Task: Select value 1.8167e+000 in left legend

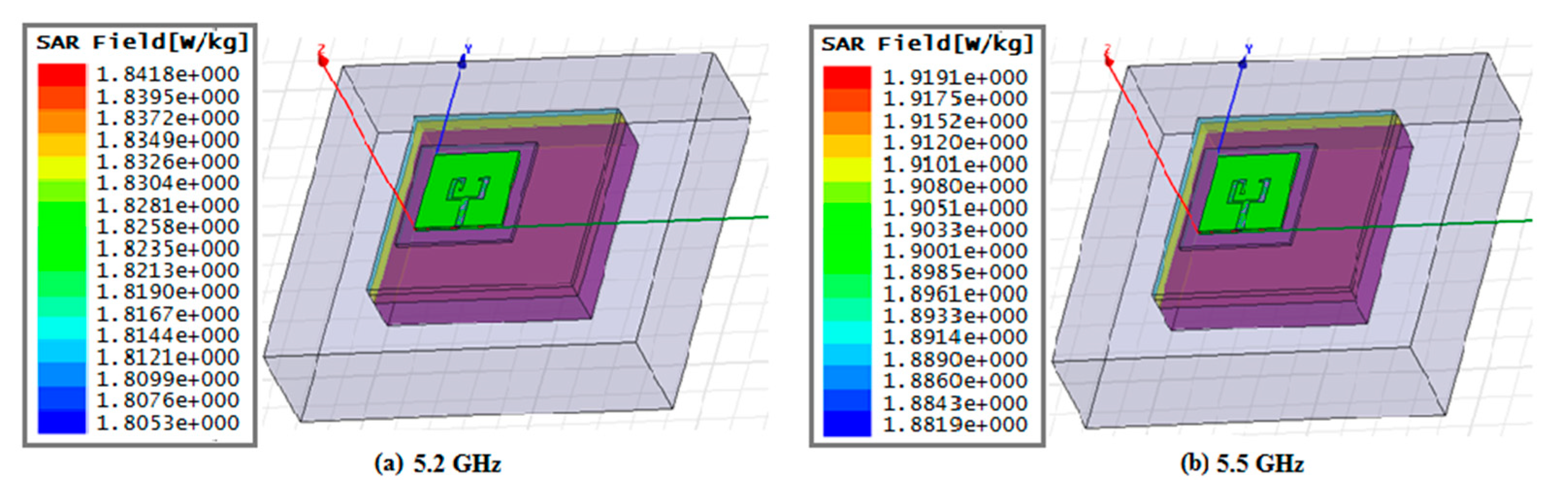Action: coord(168,314)
